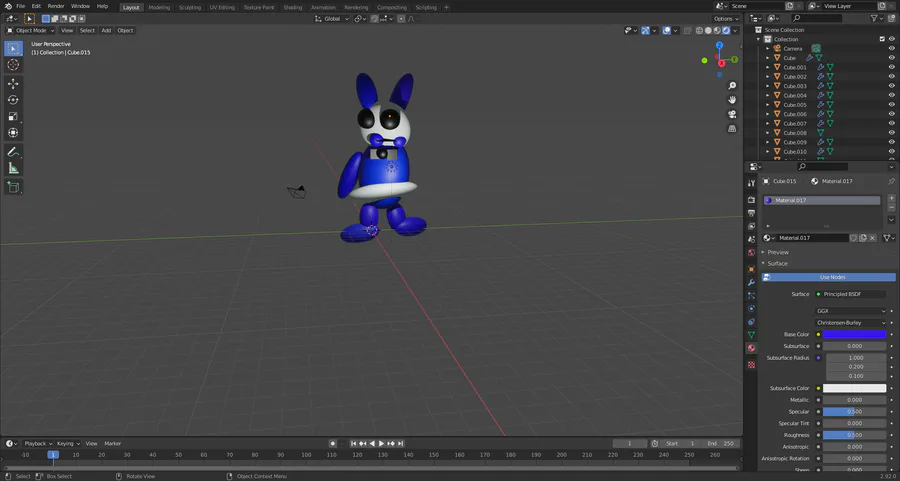The height and width of the screenshot is (481, 900).
Task: Add a material slot with plus button
Action: (x=891, y=198)
